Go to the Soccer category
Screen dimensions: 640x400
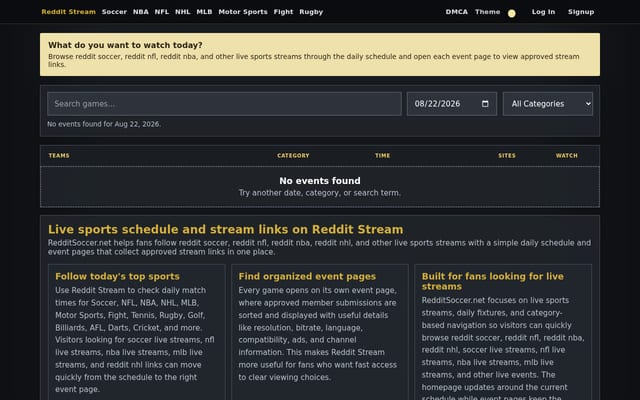(x=114, y=12)
